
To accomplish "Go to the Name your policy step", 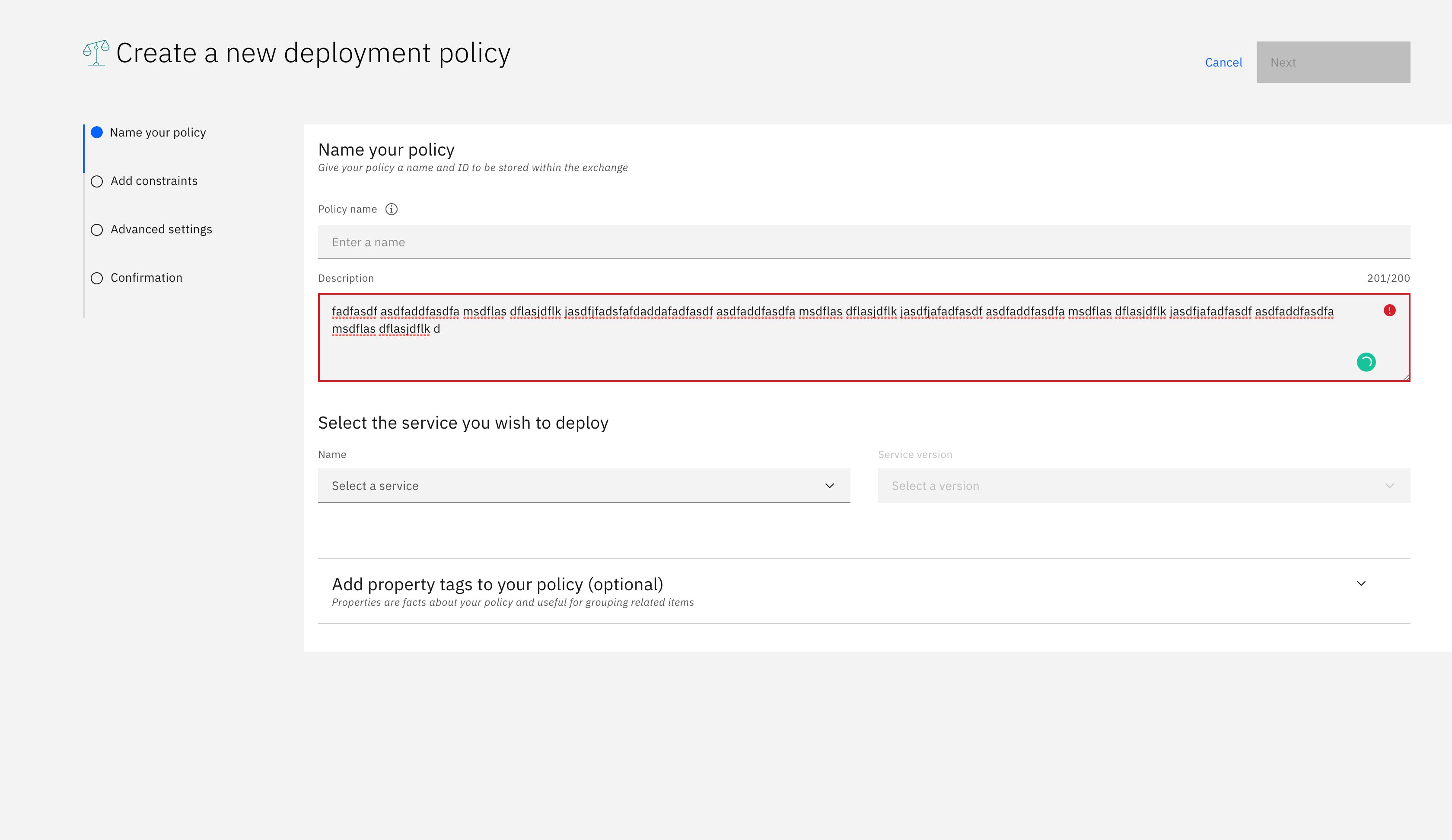I will point(158,132).
